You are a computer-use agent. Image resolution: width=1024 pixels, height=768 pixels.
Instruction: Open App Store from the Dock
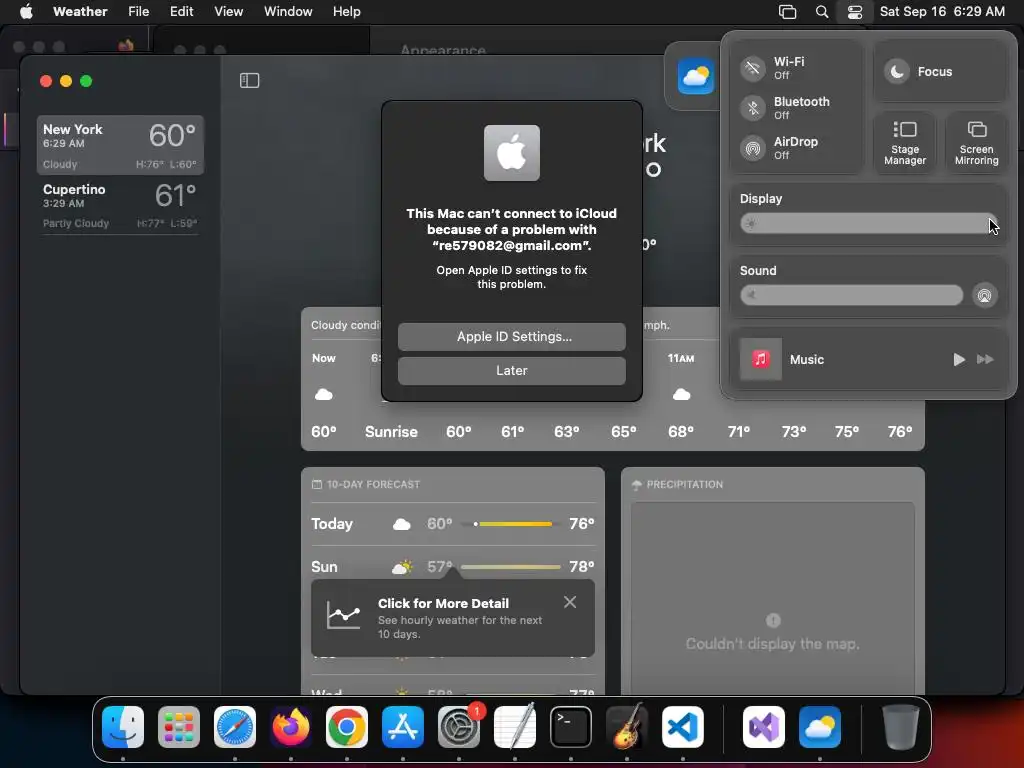[x=403, y=727]
